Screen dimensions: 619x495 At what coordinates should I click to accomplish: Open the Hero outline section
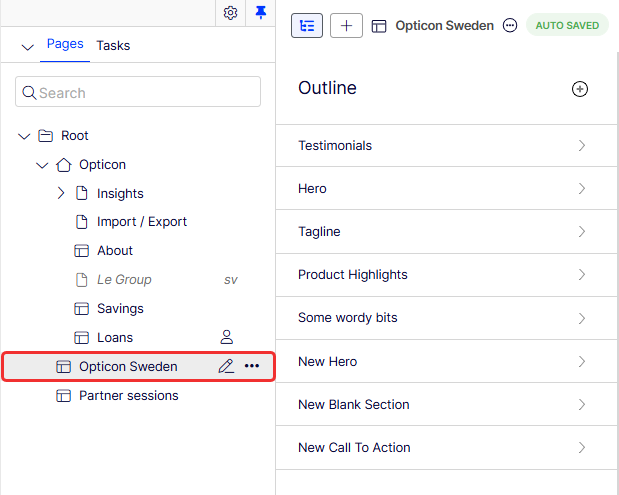(x=446, y=188)
